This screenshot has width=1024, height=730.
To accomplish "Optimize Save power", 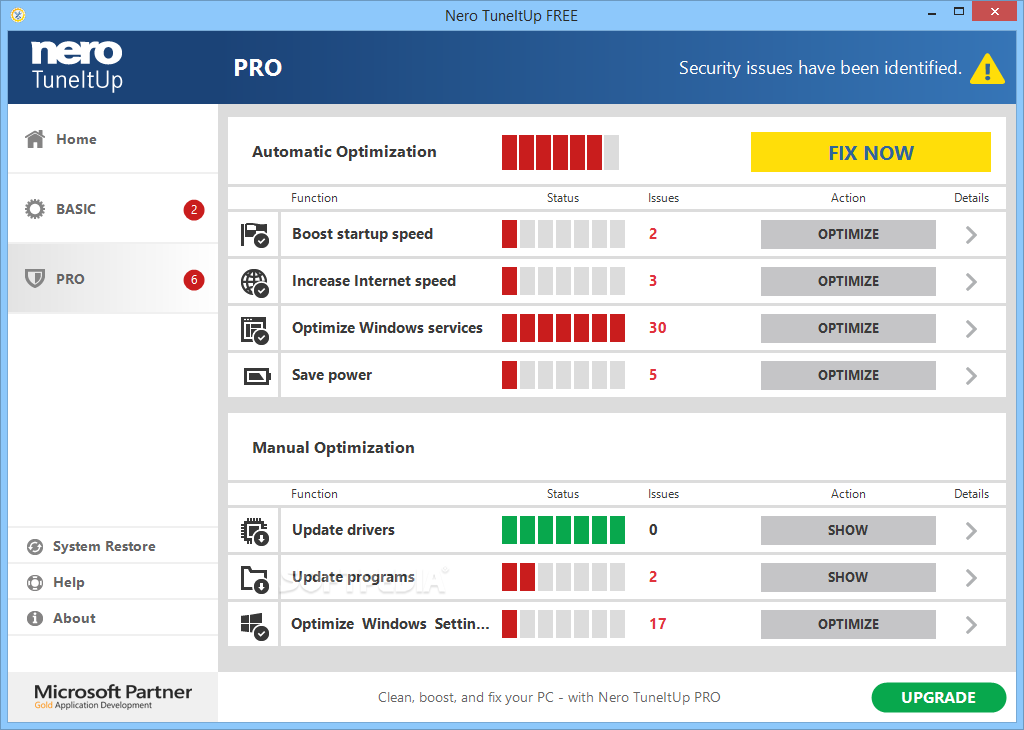I will tap(848, 375).
